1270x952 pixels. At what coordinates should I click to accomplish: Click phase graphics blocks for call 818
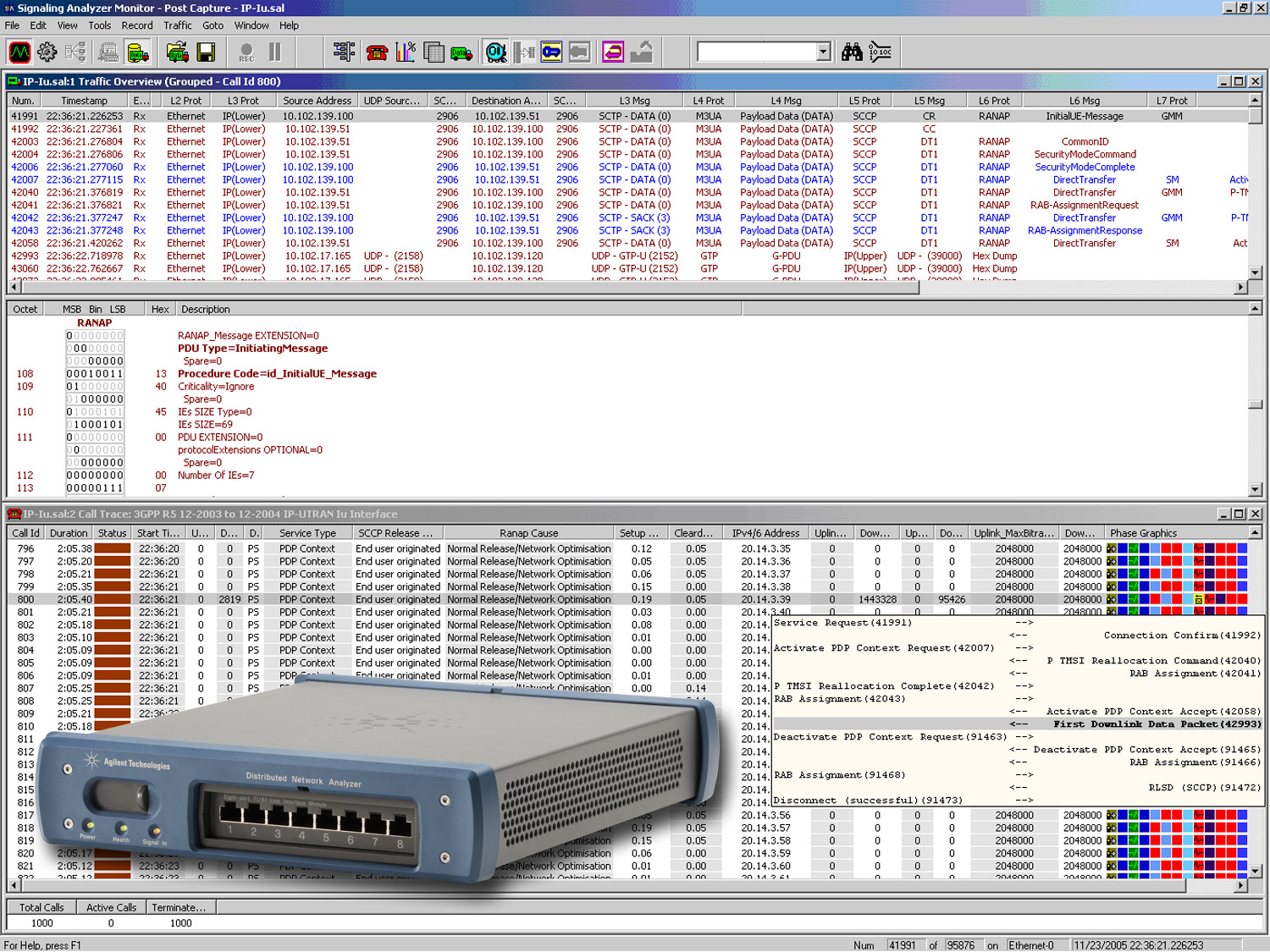click(x=1177, y=828)
